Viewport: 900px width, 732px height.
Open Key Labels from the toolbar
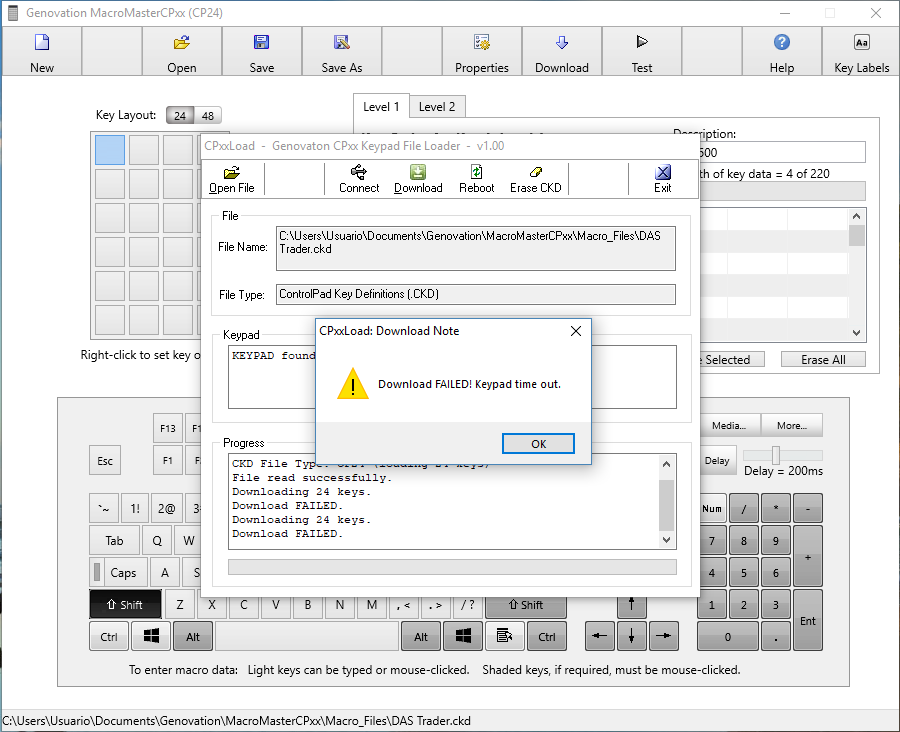pyautogui.click(x=861, y=52)
